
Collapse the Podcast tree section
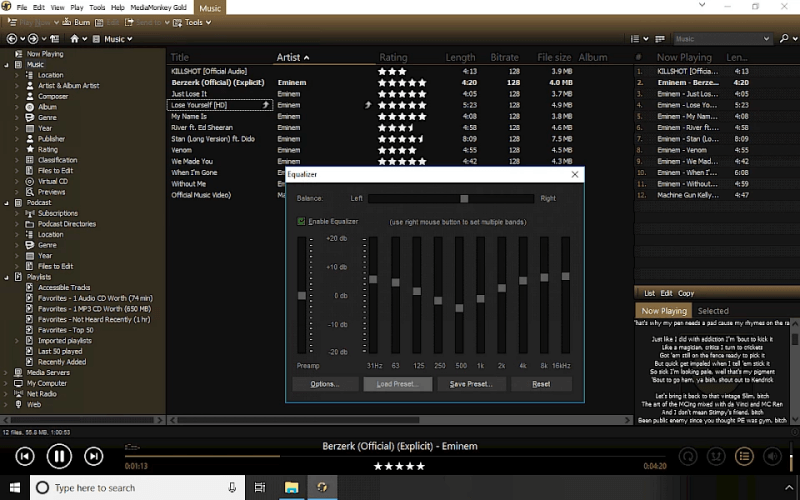pyautogui.click(x=6, y=202)
